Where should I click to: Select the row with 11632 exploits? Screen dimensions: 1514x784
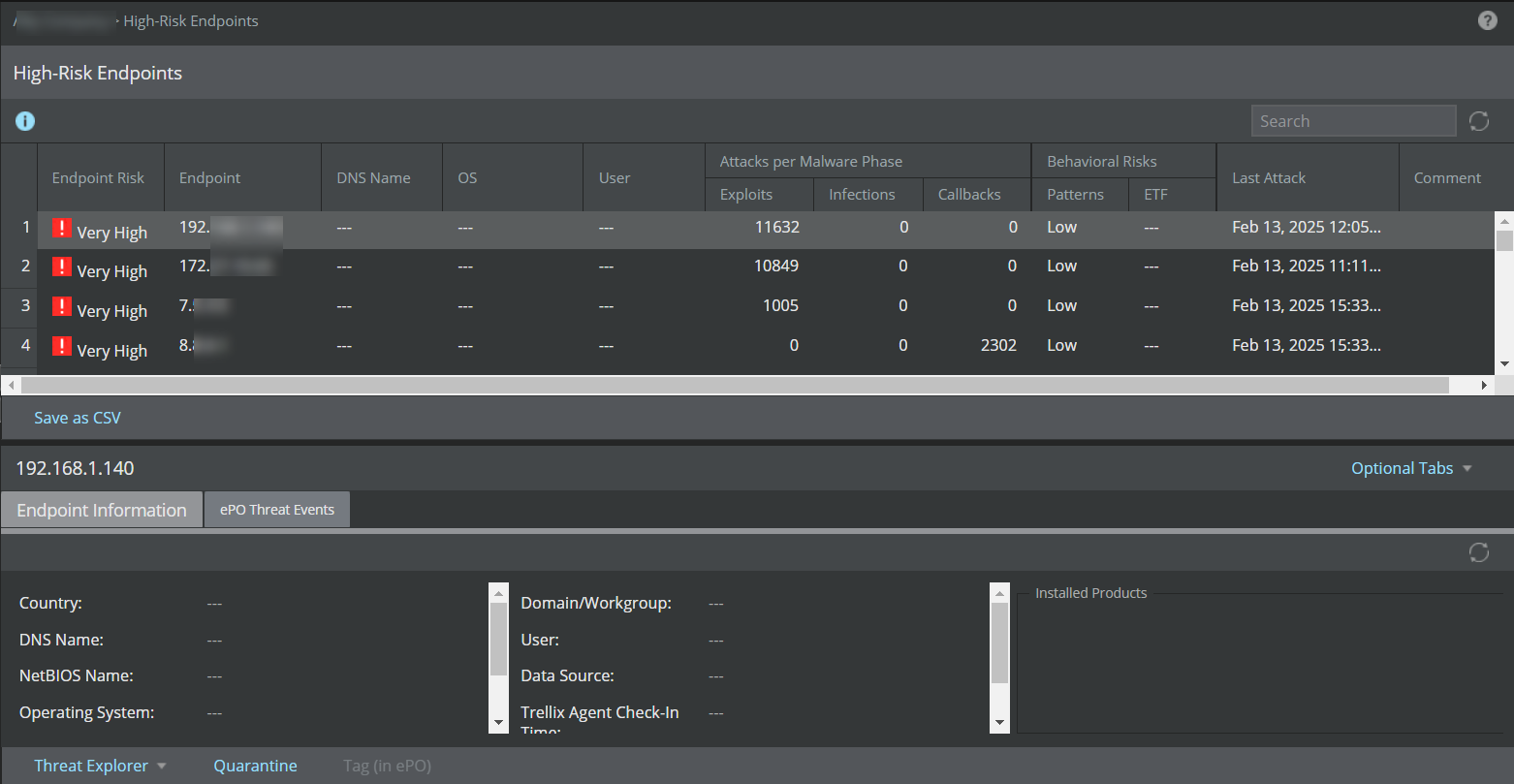tap(748, 230)
